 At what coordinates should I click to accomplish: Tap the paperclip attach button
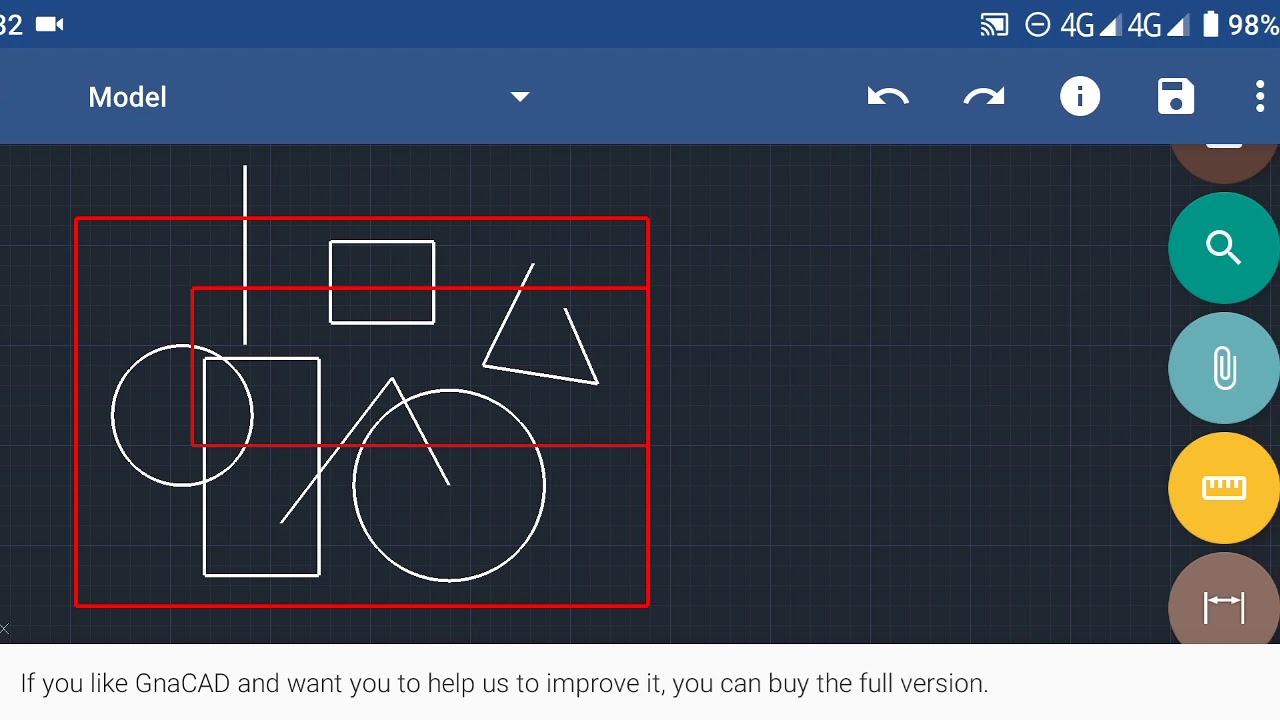[x=1224, y=368]
